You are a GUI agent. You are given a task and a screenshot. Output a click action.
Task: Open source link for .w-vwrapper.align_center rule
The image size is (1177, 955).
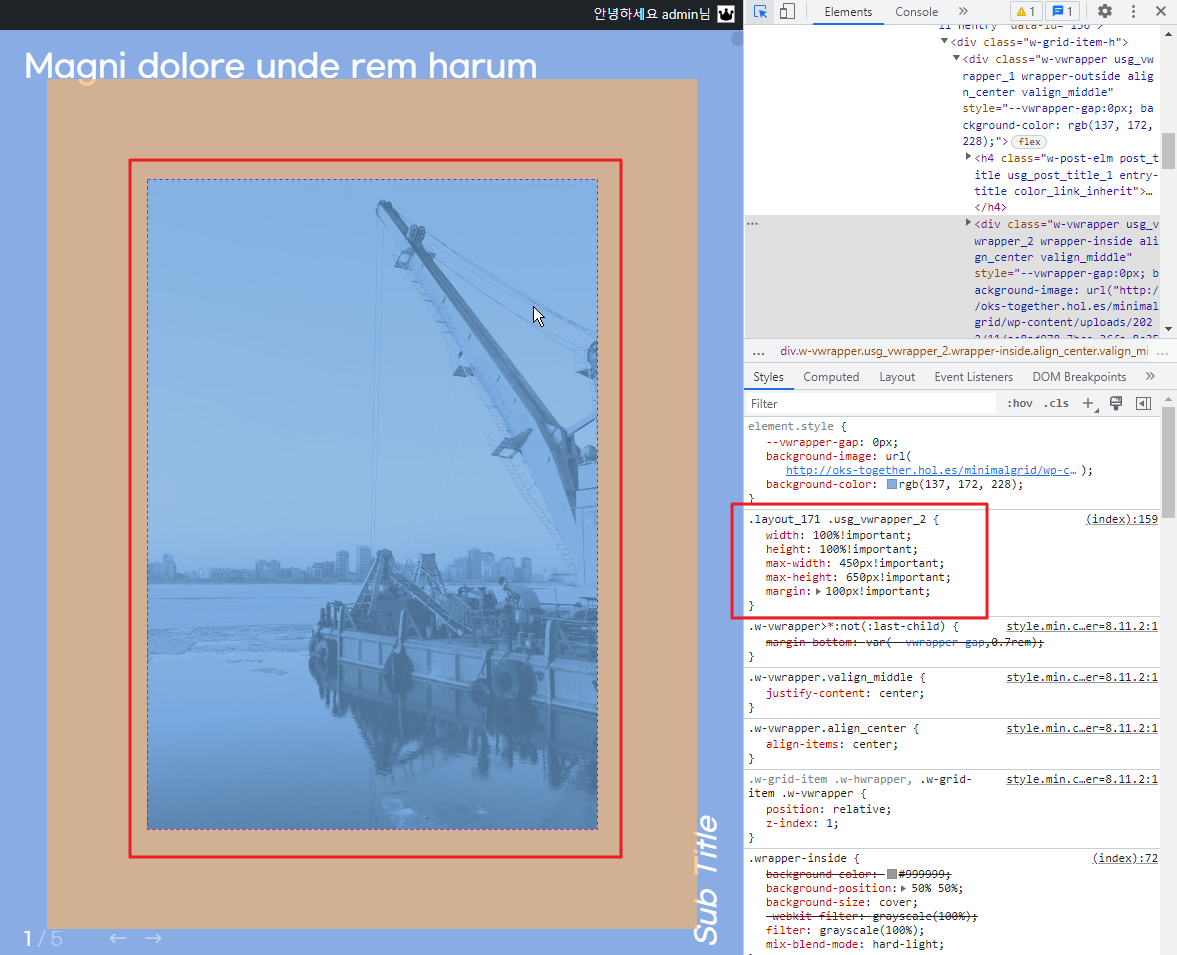point(1082,728)
